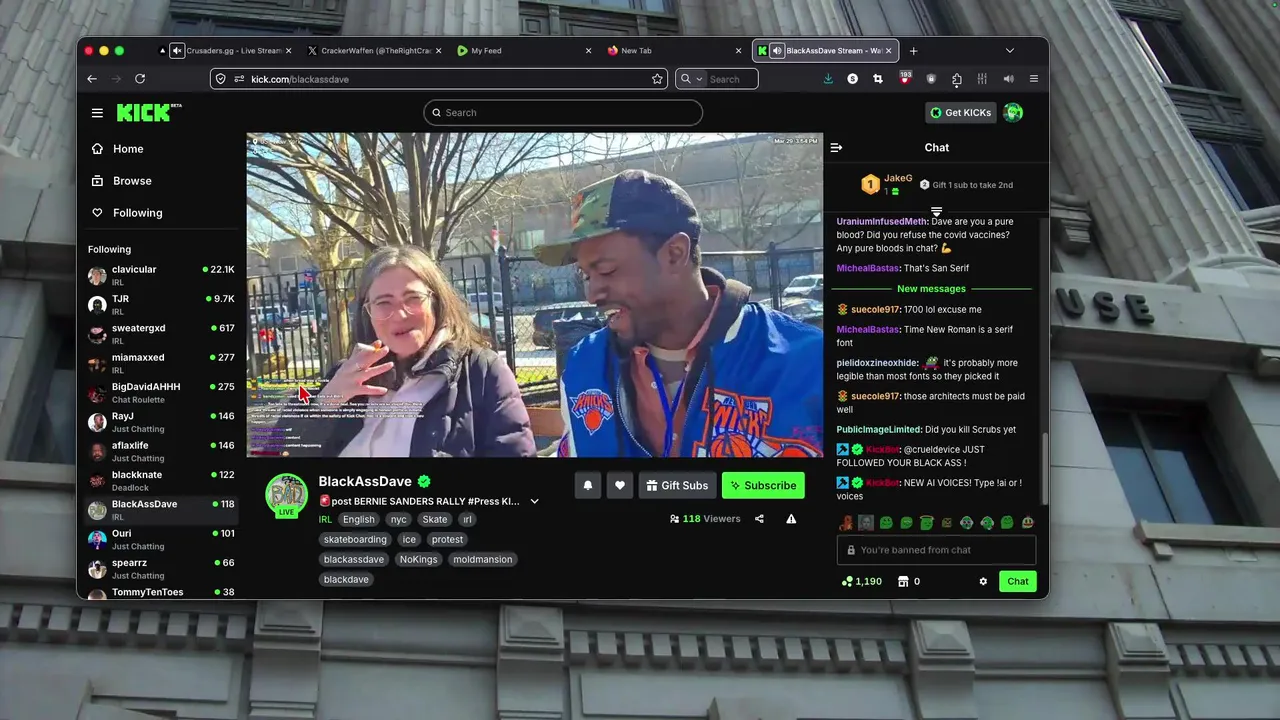Click the English tag
The height and width of the screenshot is (720, 1280).
[x=358, y=519]
